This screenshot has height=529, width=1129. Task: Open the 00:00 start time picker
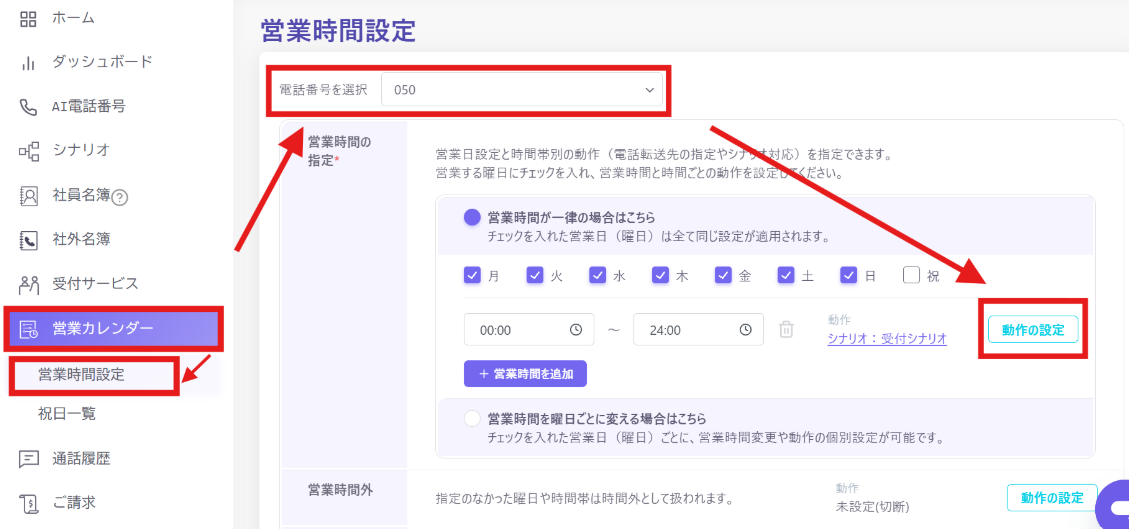point(529,330)
